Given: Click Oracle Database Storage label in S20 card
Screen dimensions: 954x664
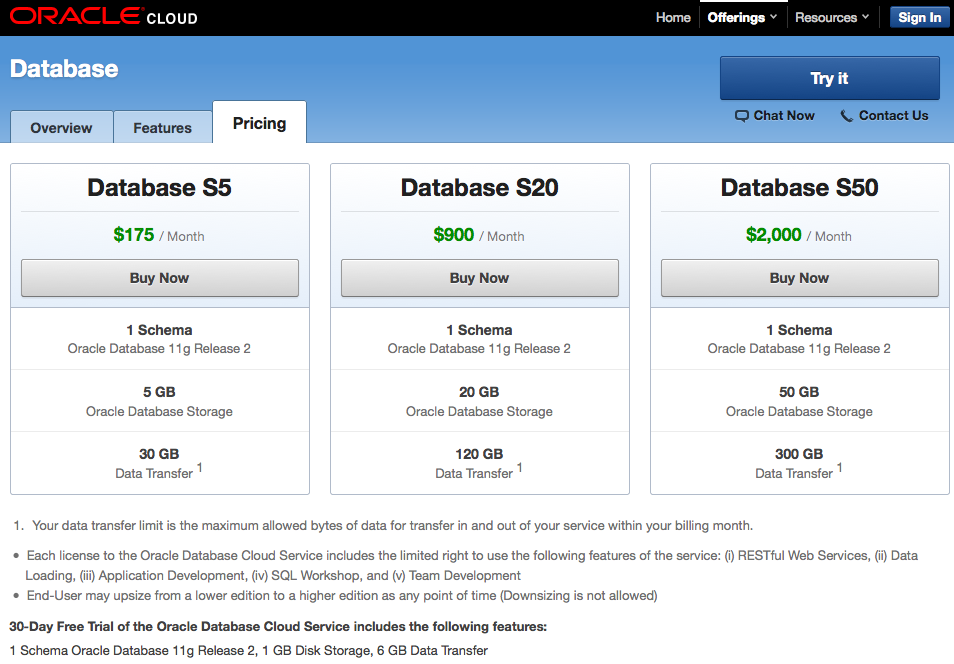Looking at the screenshot, I should (479, 411).
